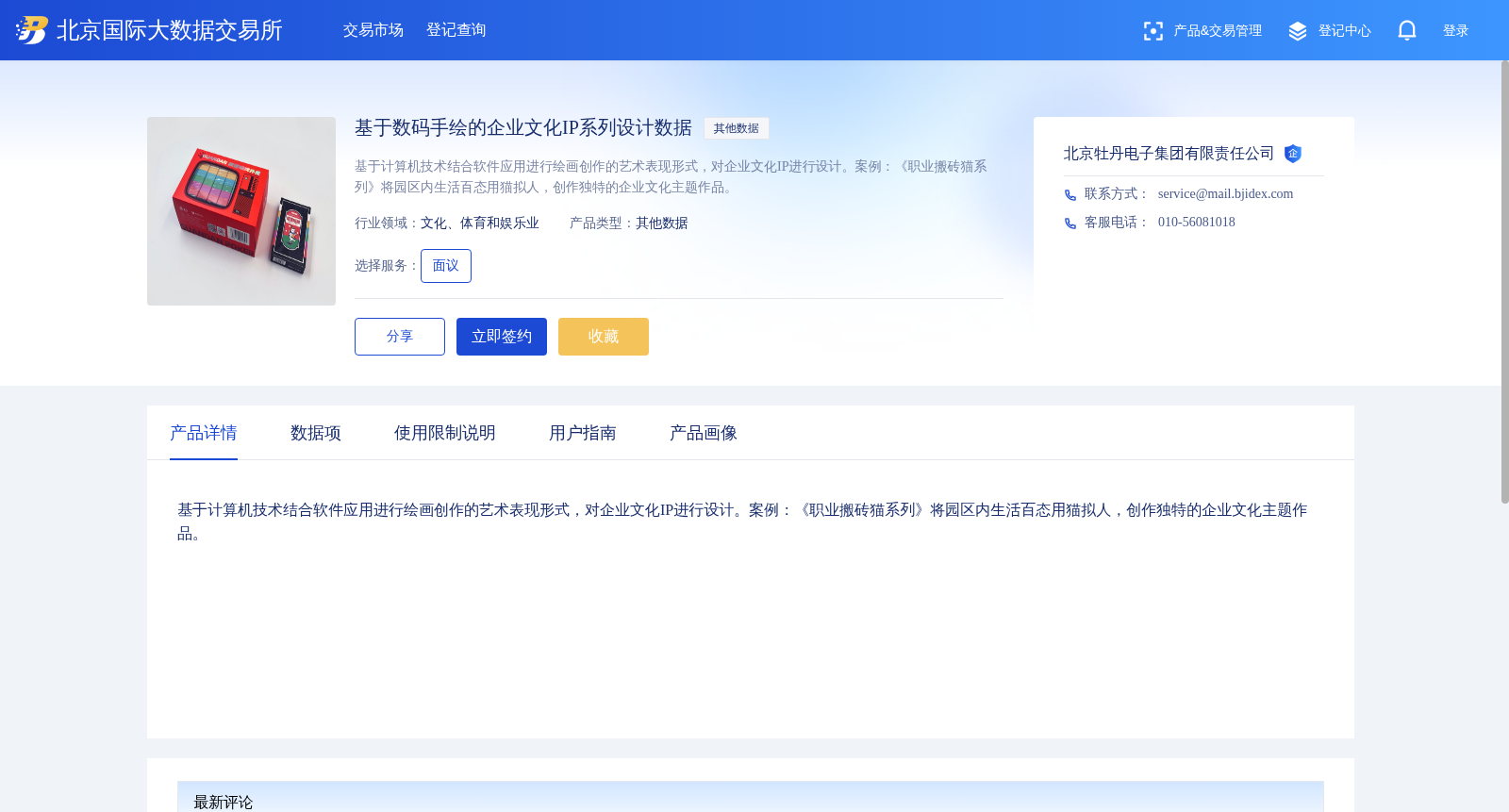This screenshot has height=812, width=1509.
Task: Open the notification bell
Action: (x=1407, y=30)
